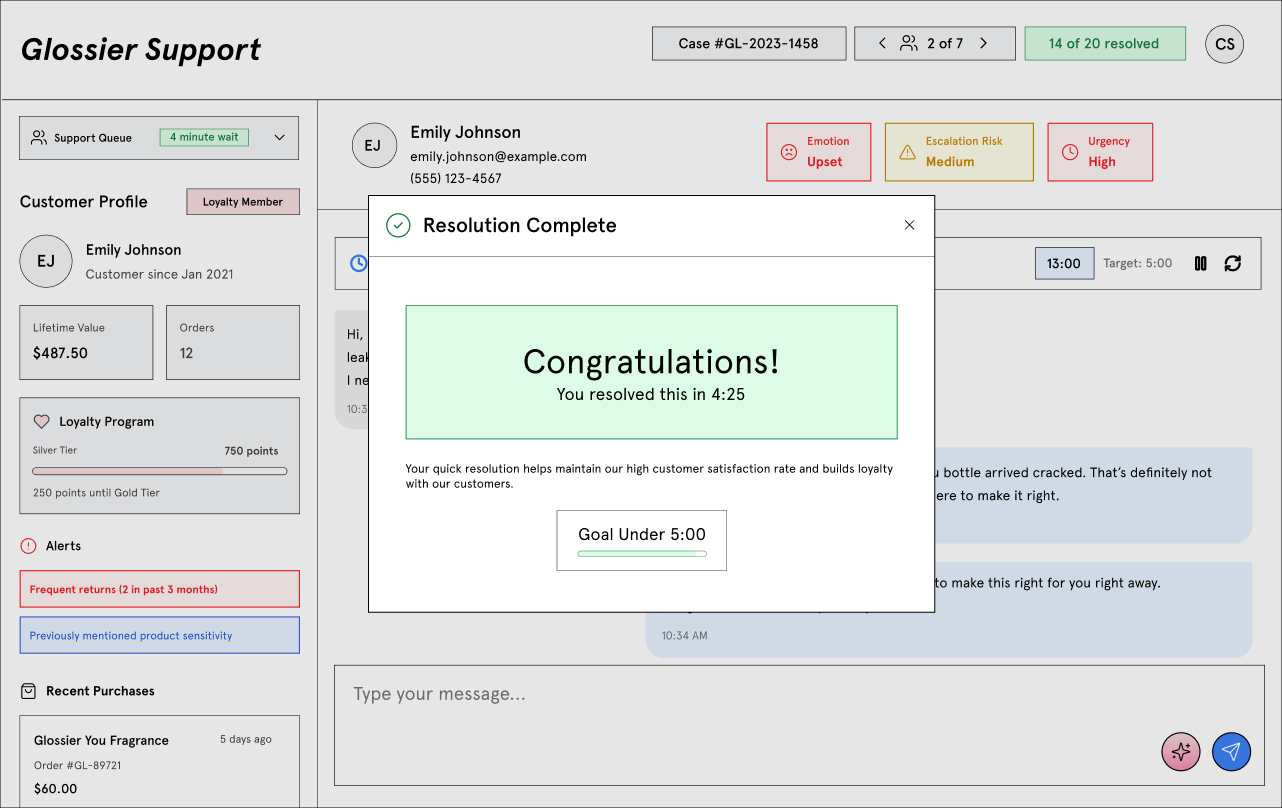1282x808 pixels.
Task: Click the Orders 12 card
Action: click(233, 342)
